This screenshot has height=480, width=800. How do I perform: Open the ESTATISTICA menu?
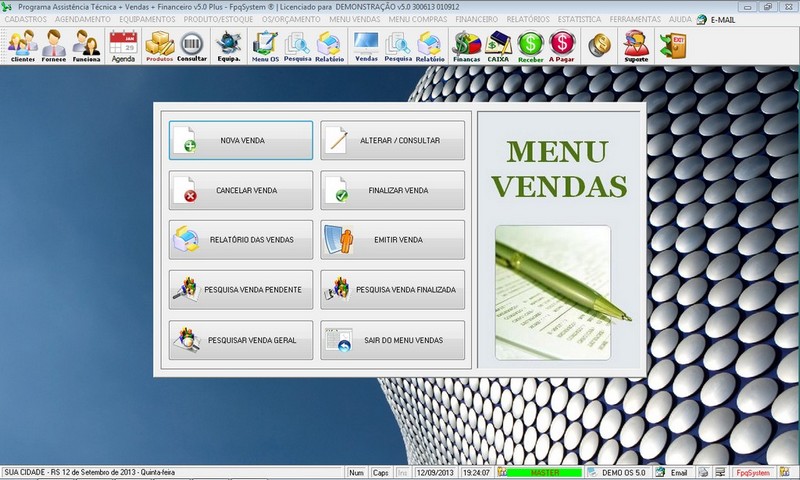(579, 19)
